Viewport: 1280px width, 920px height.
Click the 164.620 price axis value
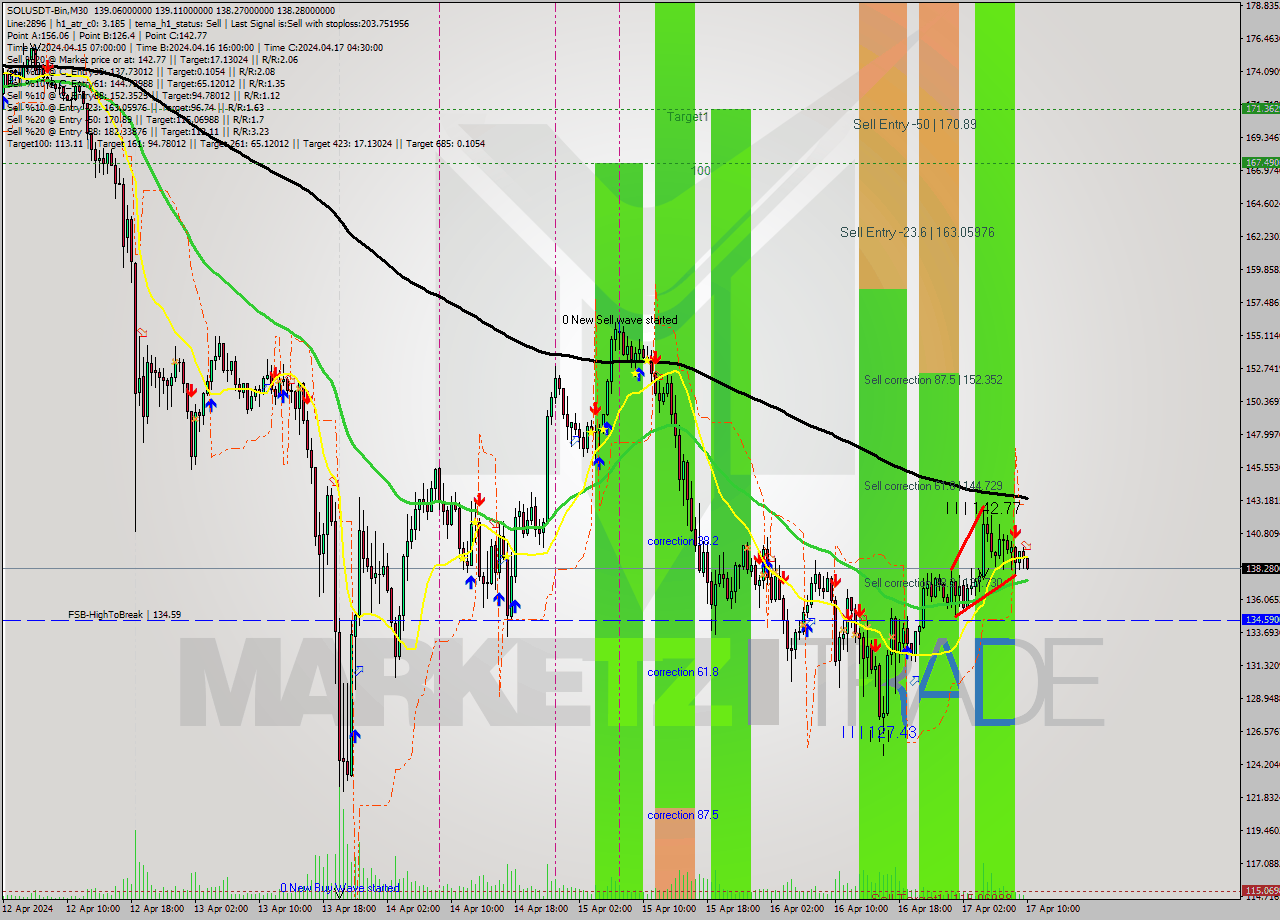(1263, 204)
